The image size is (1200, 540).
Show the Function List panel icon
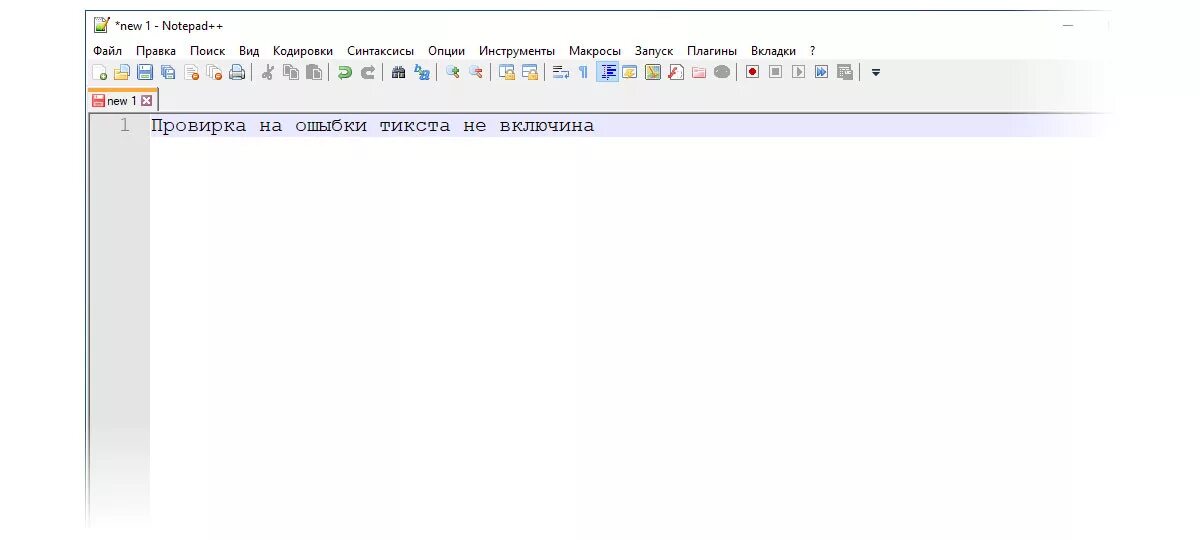coord(676,72)
